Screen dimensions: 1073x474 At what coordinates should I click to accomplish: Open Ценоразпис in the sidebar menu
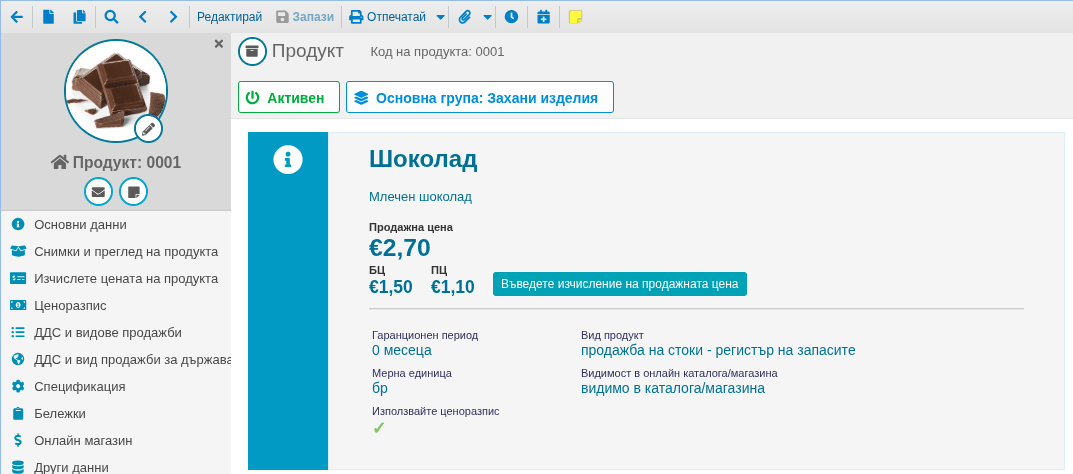[x=70, y=305]
